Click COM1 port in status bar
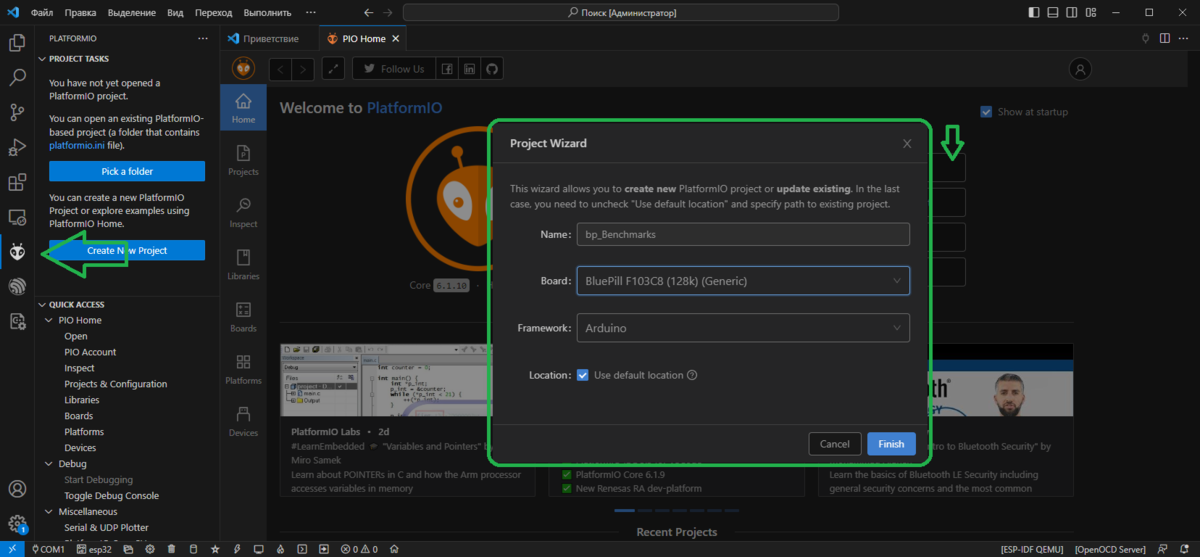 point(47,549)
